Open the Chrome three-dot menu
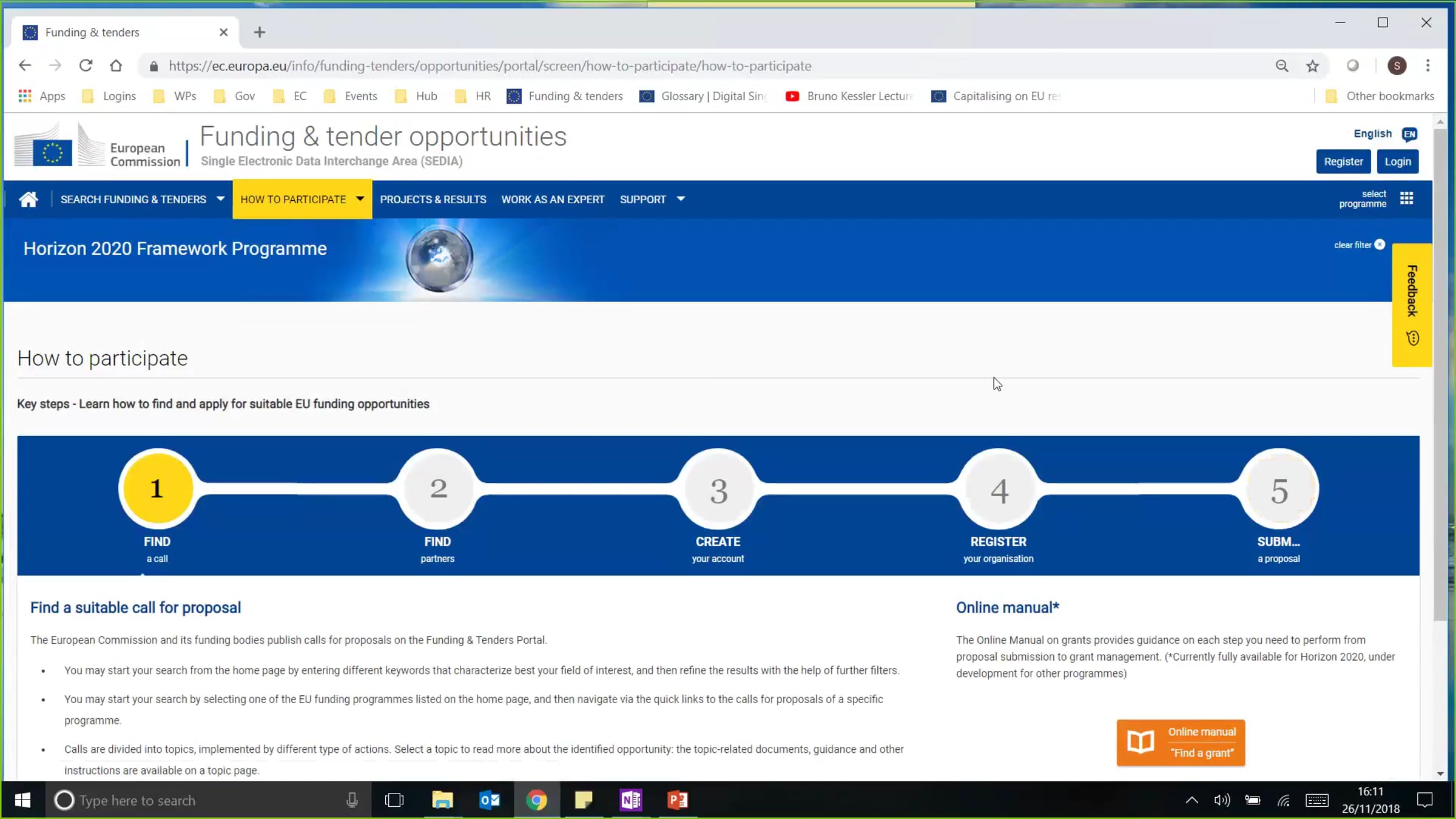The height and width of the screenshot is (819, 1456). [1428, 66]
